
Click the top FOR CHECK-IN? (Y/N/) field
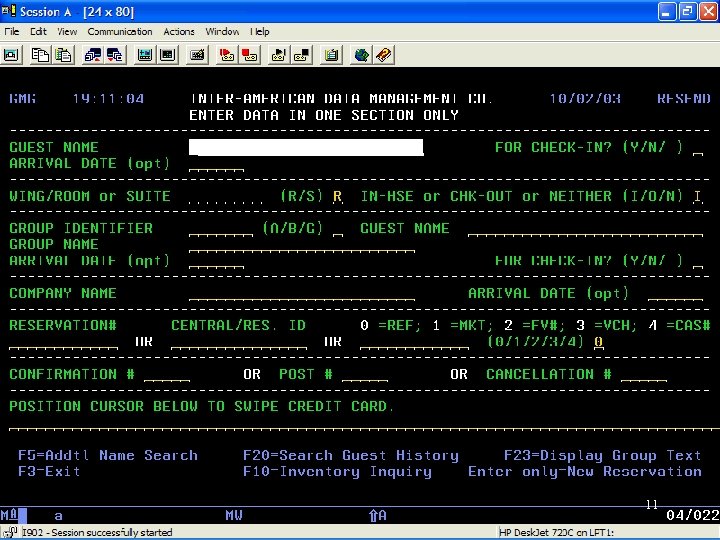coord(698,148)
